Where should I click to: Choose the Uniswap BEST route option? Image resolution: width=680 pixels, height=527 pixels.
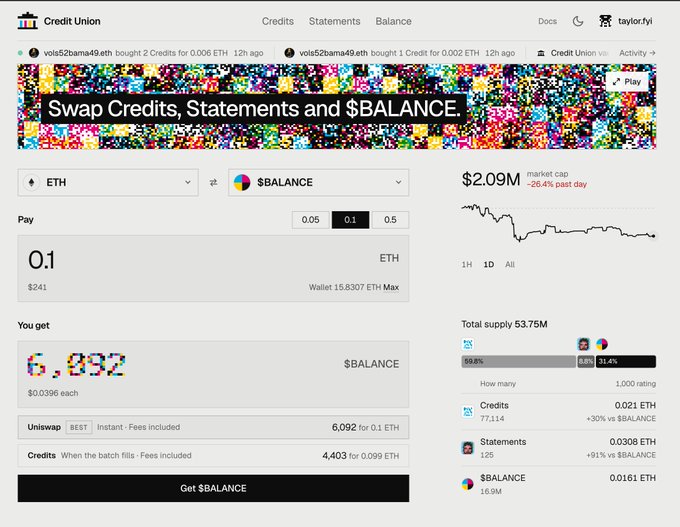tap(213, 427)
